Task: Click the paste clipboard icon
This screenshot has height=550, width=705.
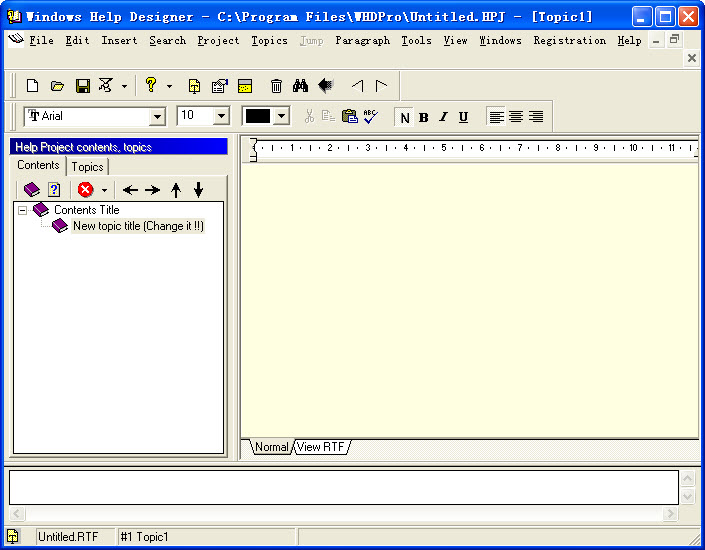Action: pos(349,116)
